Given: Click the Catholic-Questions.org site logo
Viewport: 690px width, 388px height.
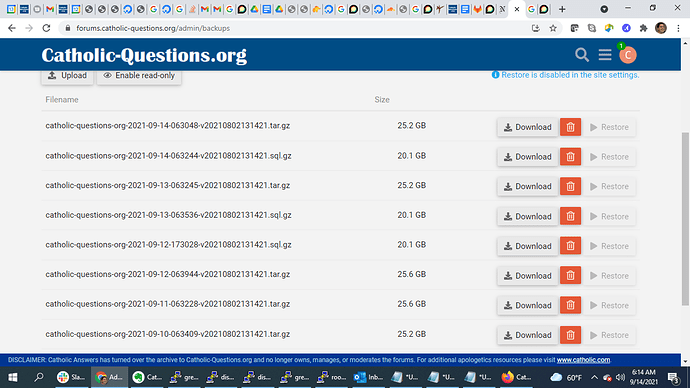Looking at the screenshot, I should tap(144, 55).
